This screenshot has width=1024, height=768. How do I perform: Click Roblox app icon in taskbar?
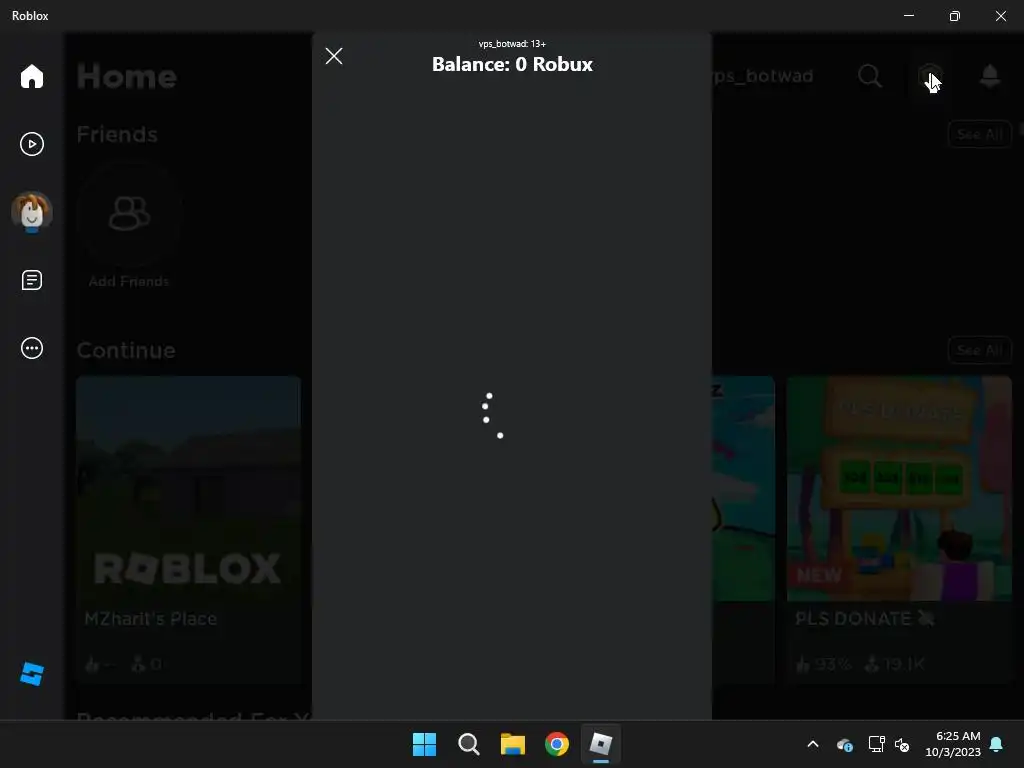[601, 744]
